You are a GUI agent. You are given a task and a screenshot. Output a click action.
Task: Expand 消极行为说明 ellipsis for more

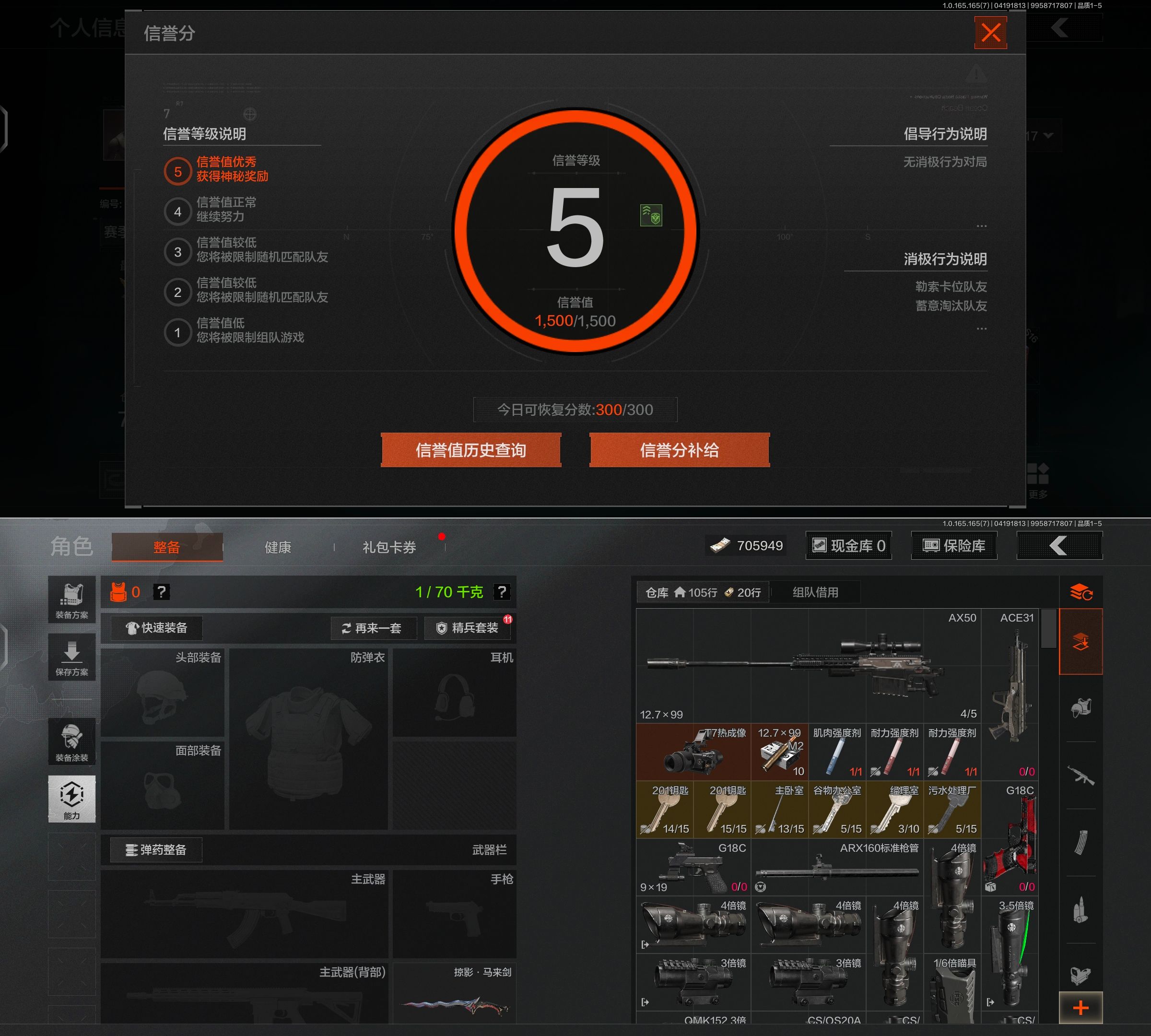coord(981,329)
